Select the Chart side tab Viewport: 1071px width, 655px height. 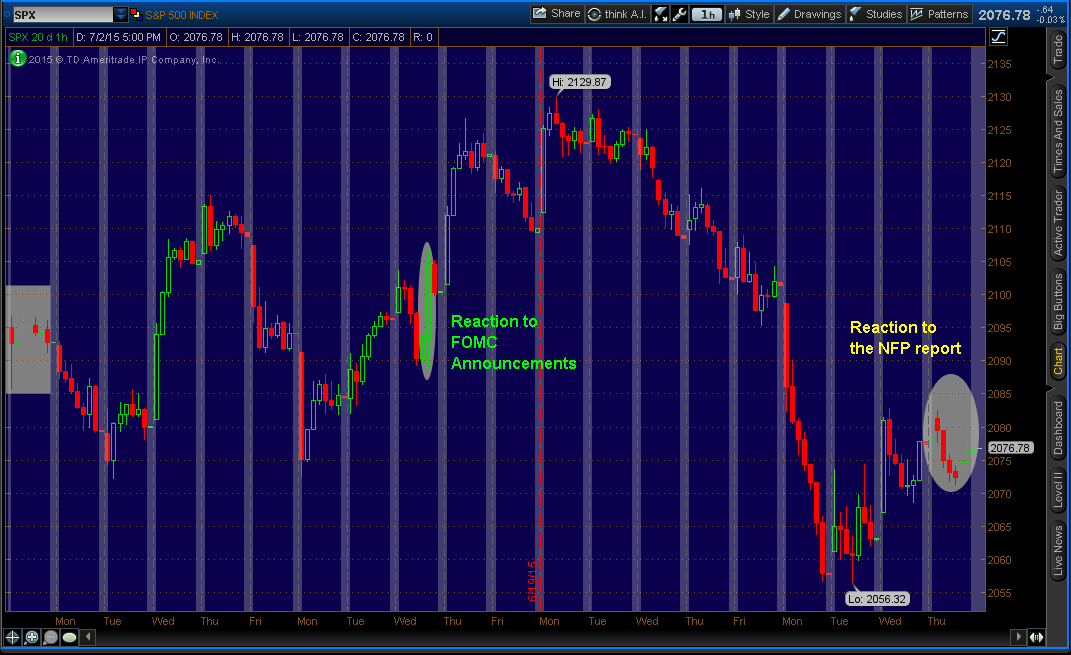(1058, 361)
